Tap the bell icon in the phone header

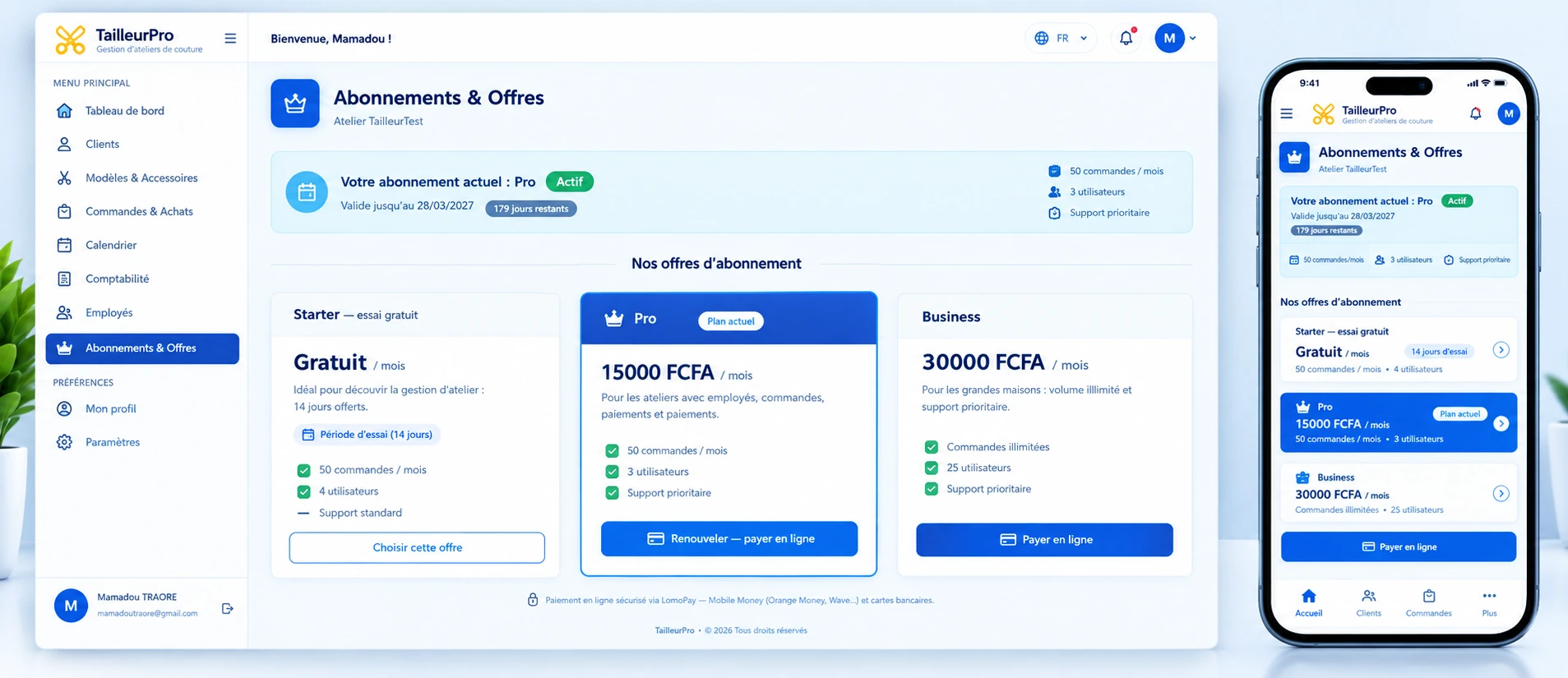click(x=1476, y=114)
